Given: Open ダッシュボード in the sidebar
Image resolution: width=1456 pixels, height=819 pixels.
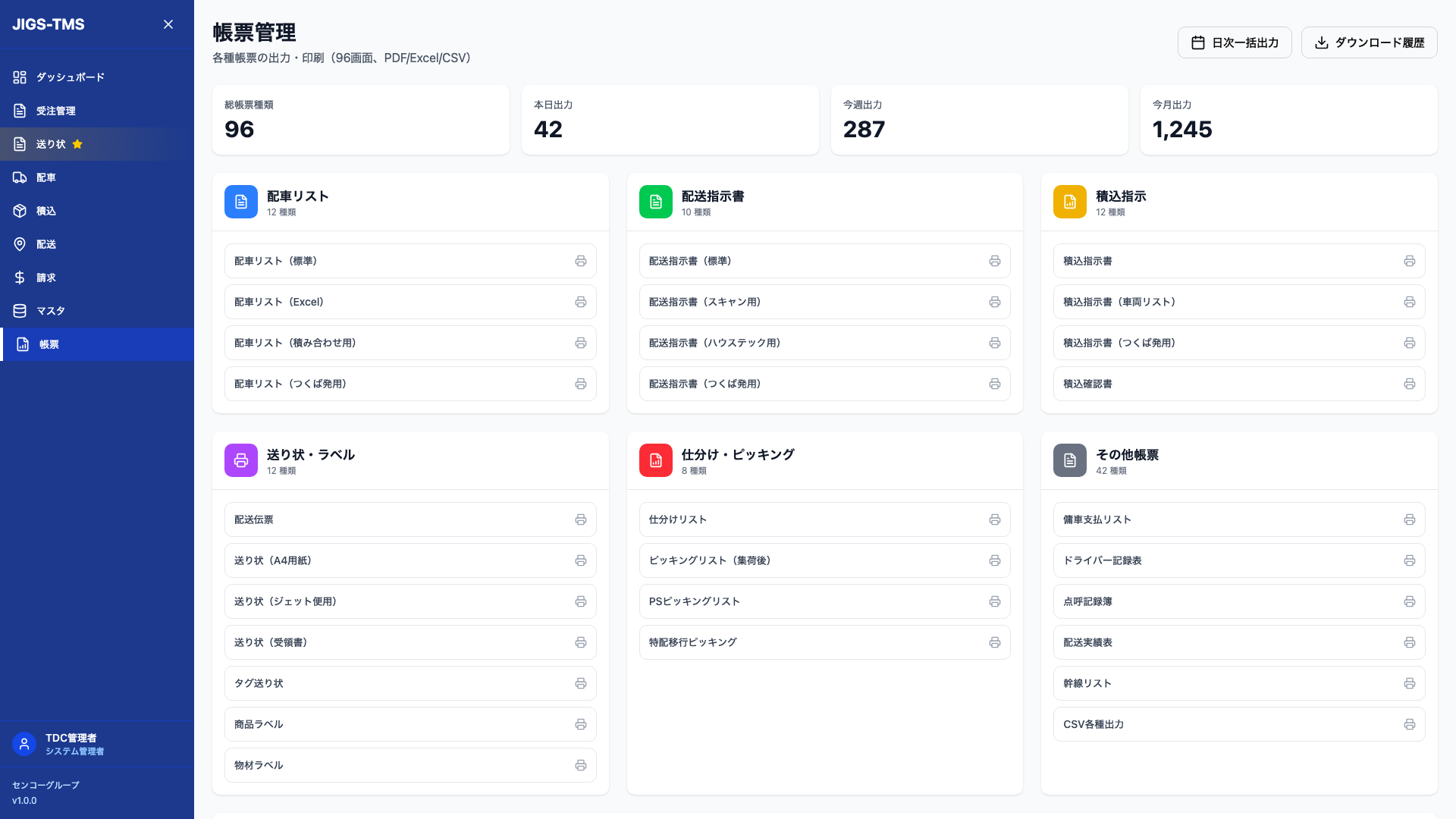Looking at the screenshot, I should coord(70,77).
